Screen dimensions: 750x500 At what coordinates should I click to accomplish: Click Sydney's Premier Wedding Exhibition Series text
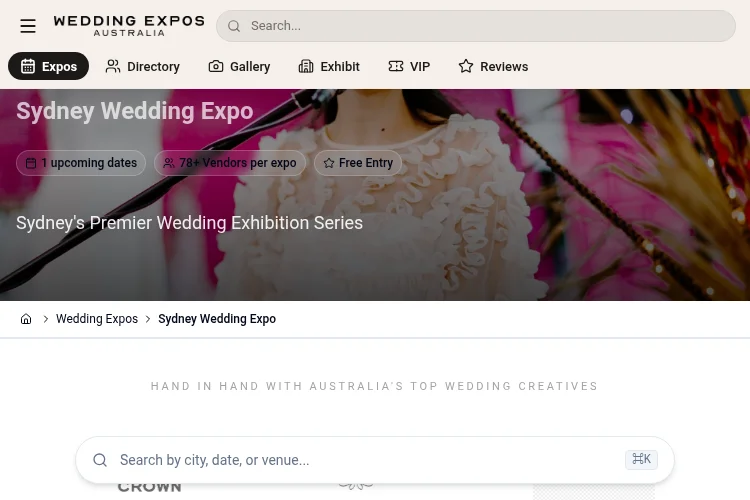pos(189,223)
